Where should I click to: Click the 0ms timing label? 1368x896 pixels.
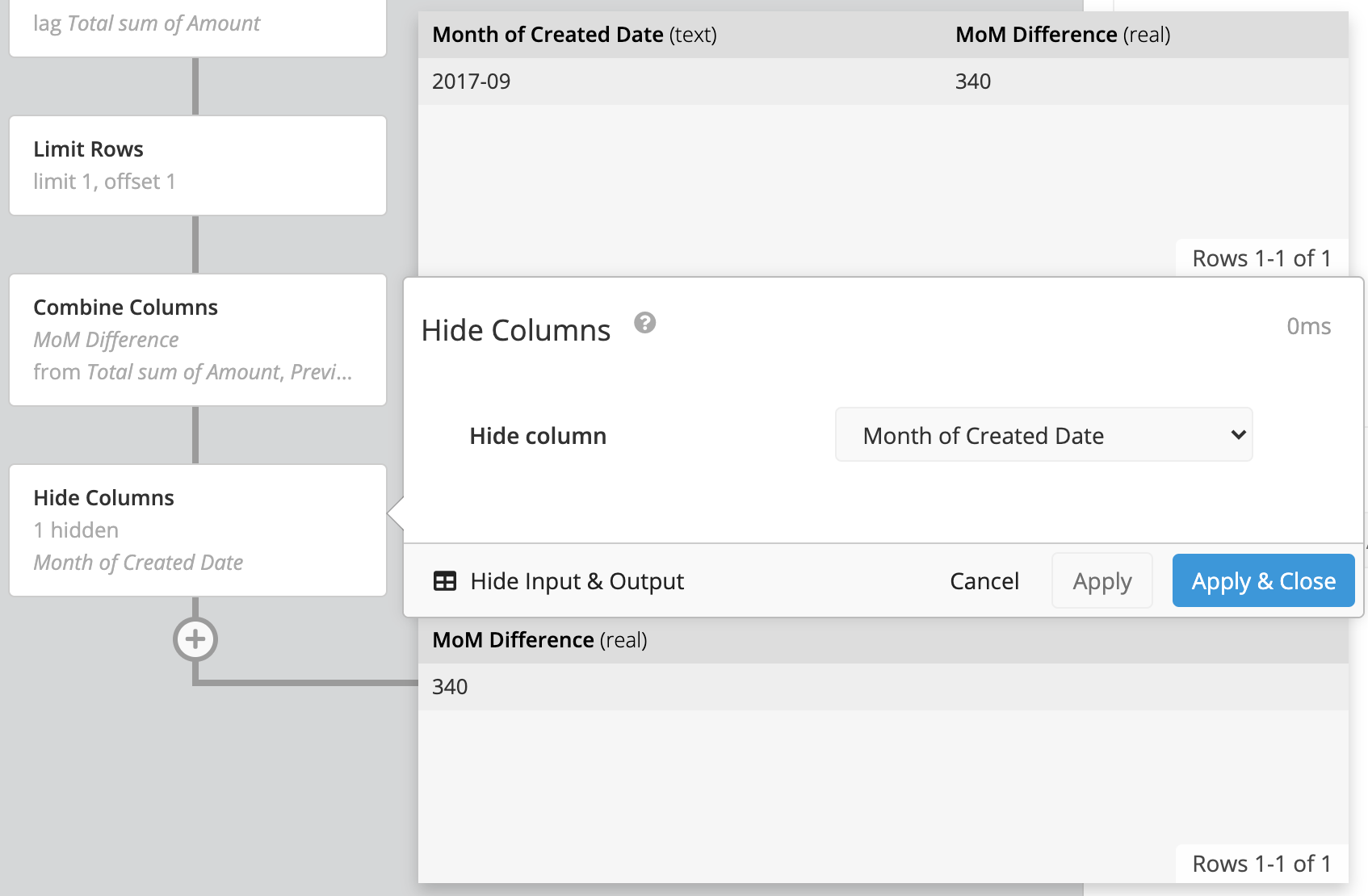tap(1308, 326)
